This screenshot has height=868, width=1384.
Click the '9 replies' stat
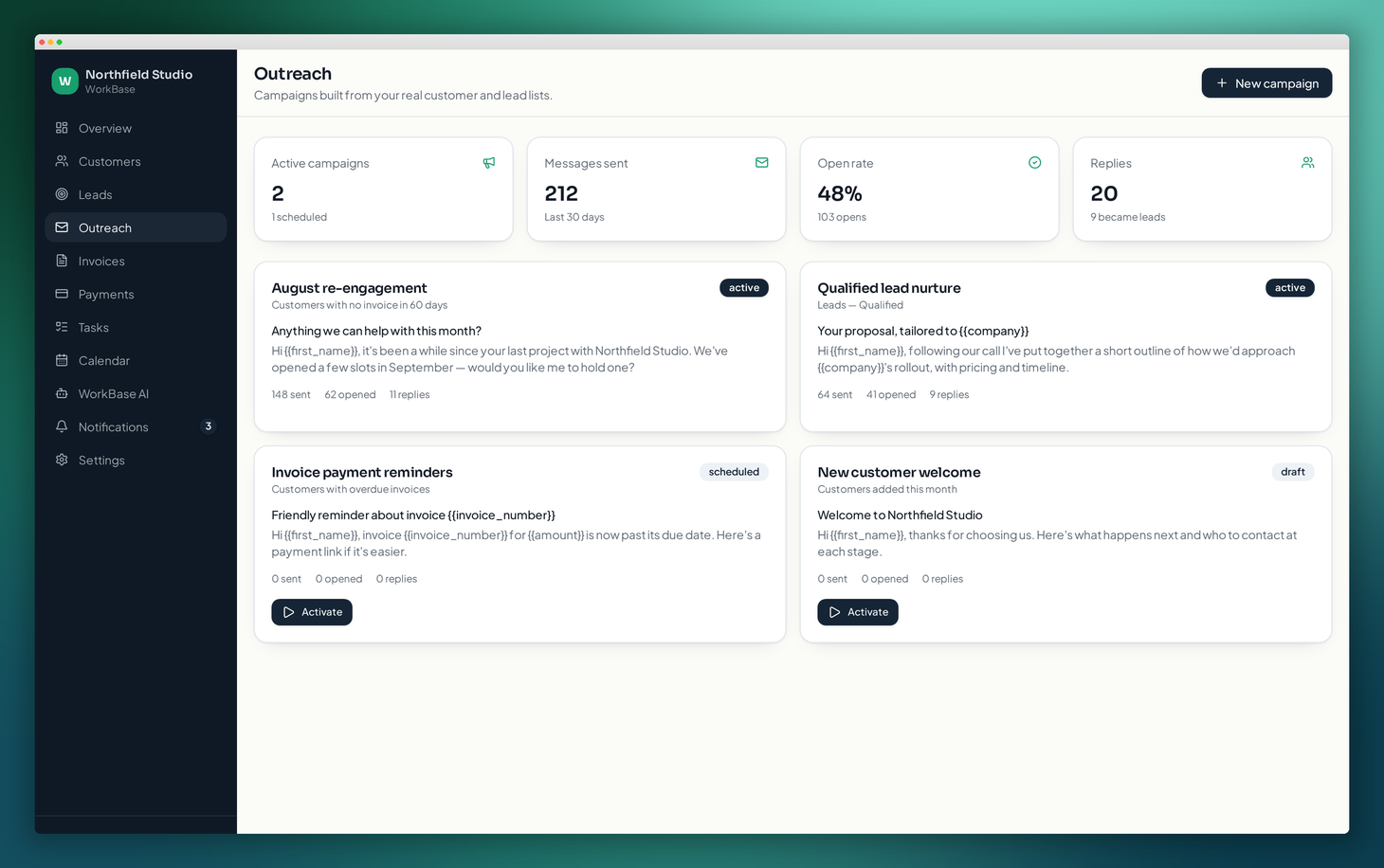coord(949,395)
